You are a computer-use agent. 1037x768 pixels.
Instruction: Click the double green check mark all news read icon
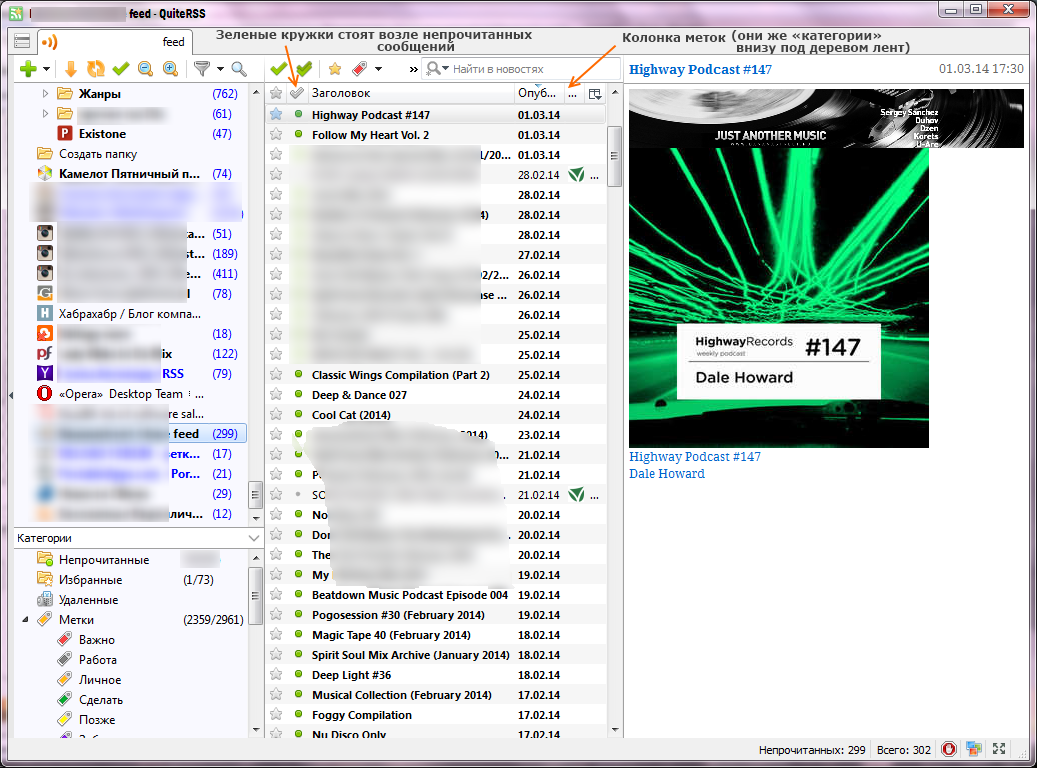[x=304, y=69]
